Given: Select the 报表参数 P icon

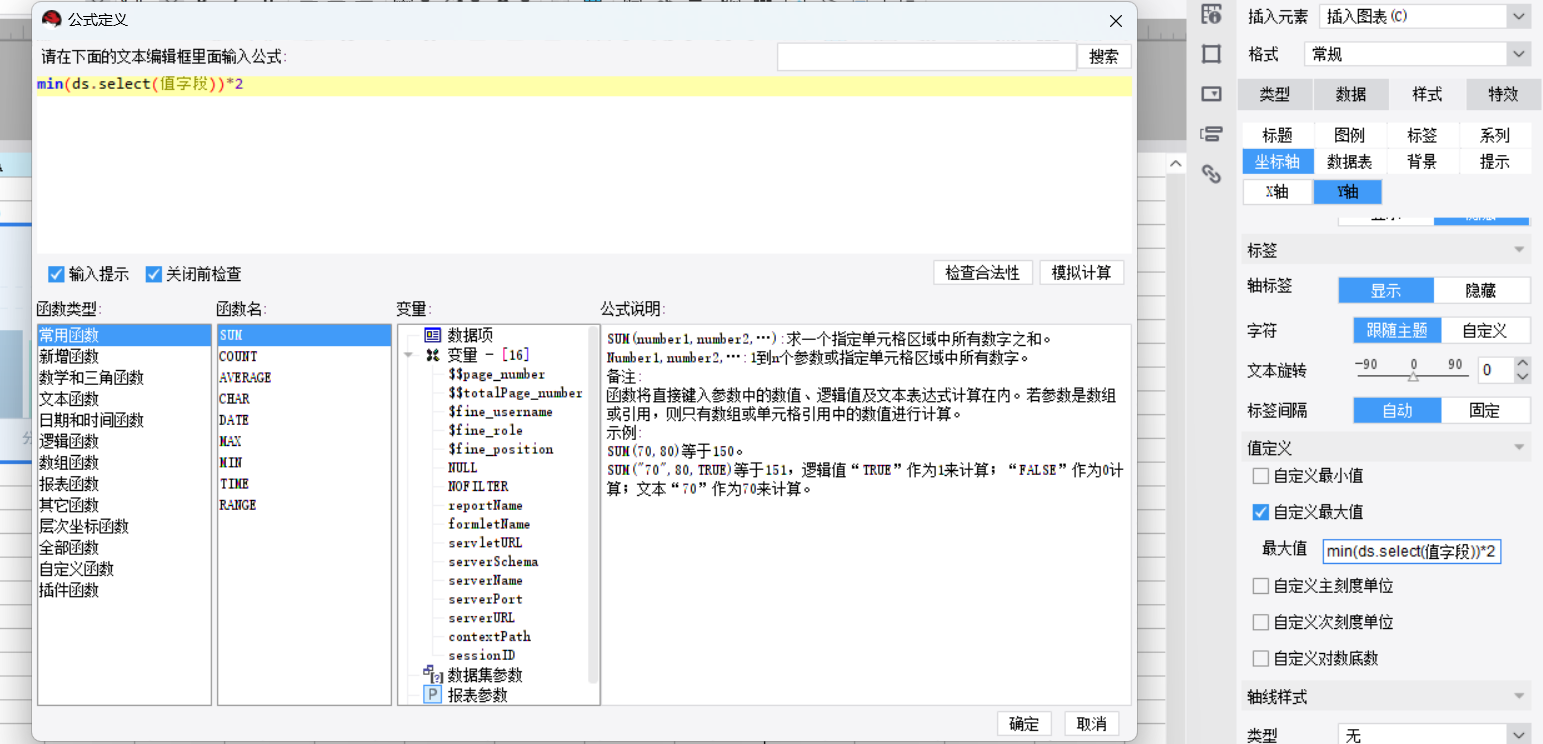Looking at the screenshot, I should point(432,695).
